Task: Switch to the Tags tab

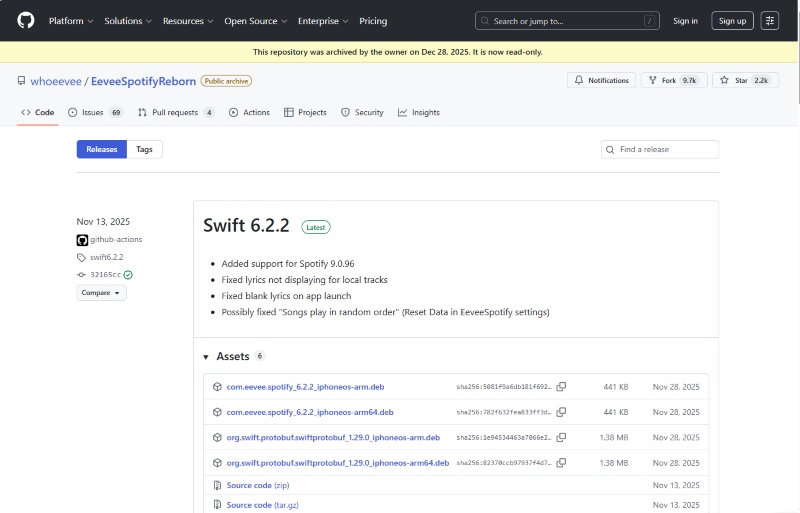Action: pos(144,149)
